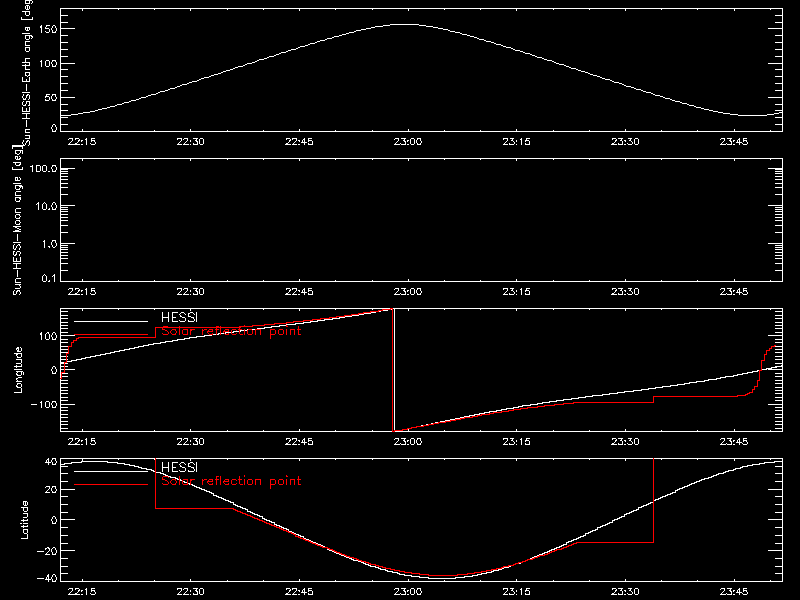
Task: Click the -40 tick label on Latitude axis
Action: [47, 579]
